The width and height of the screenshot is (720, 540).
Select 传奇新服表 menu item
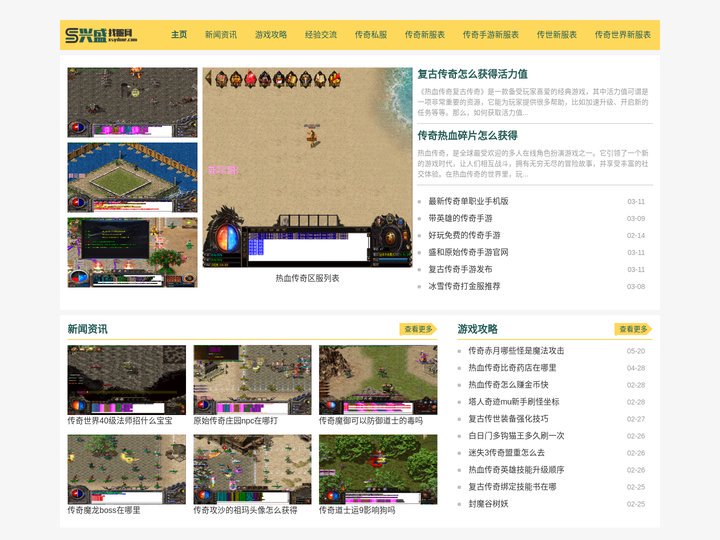[425, 34]
